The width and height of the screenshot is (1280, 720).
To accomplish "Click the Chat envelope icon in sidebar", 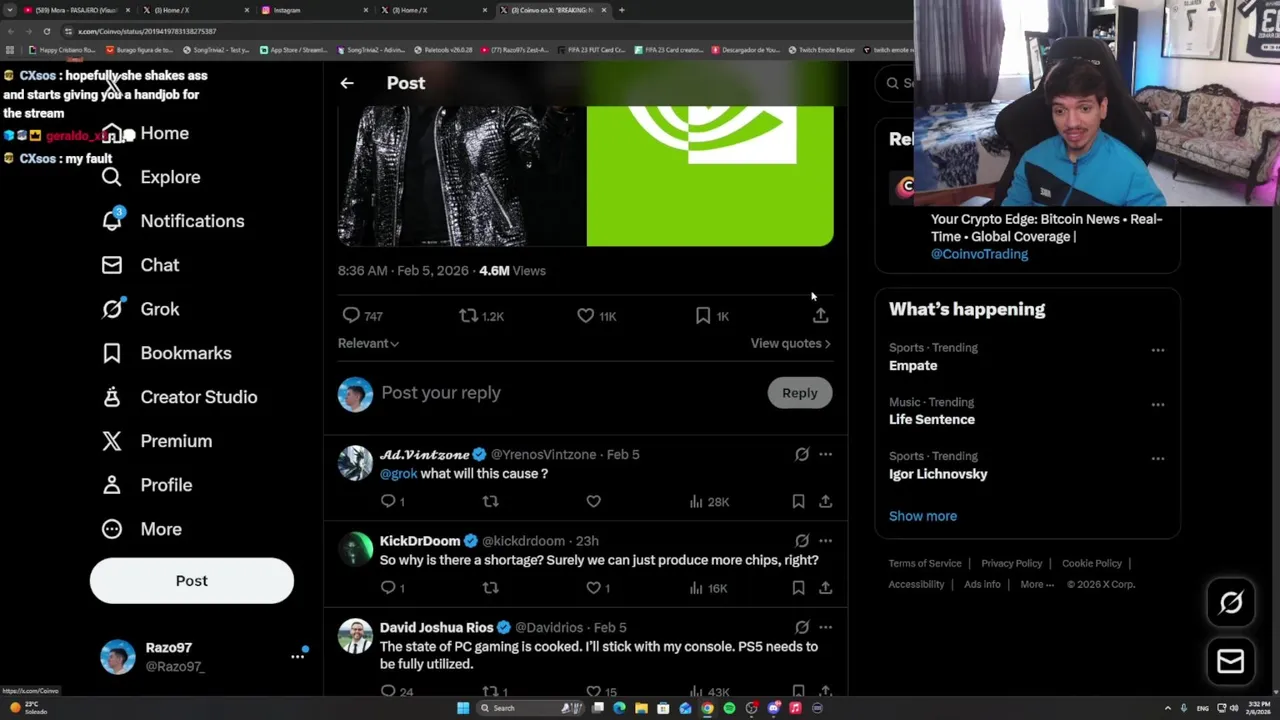I will [112, 265].
